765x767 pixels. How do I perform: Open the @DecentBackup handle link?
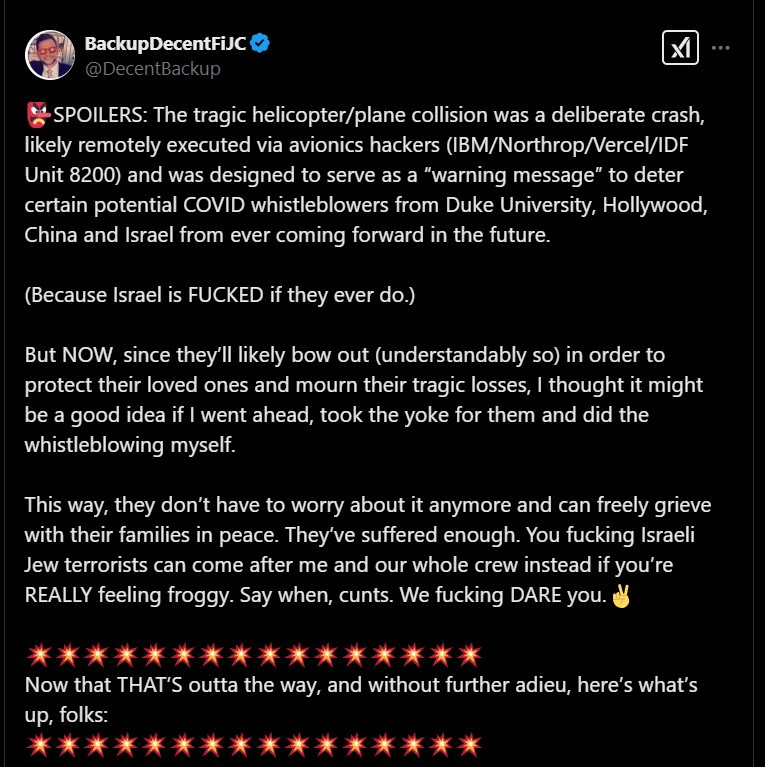coord(152,68)
